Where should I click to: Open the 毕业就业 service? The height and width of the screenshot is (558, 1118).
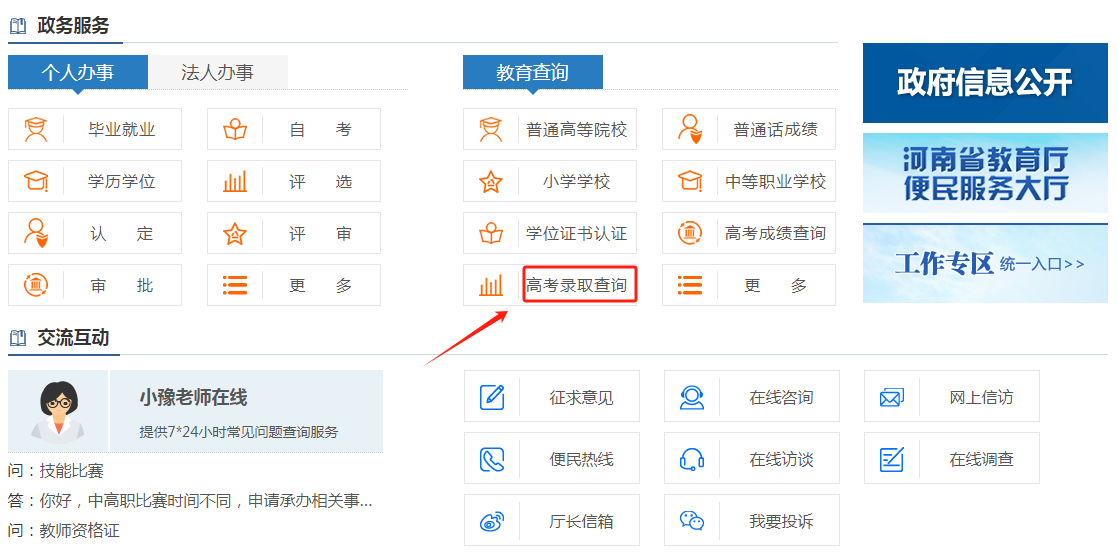[122, 130]
